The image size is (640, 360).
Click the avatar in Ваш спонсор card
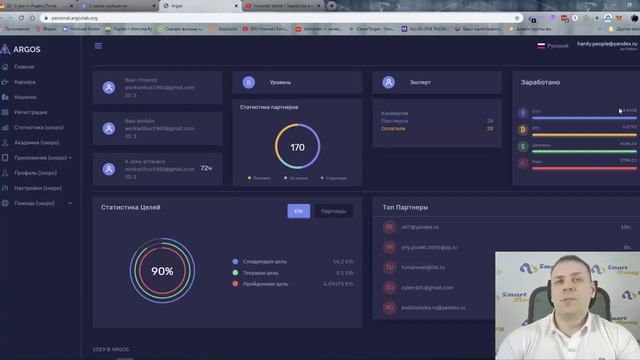[x=109, y=87]
